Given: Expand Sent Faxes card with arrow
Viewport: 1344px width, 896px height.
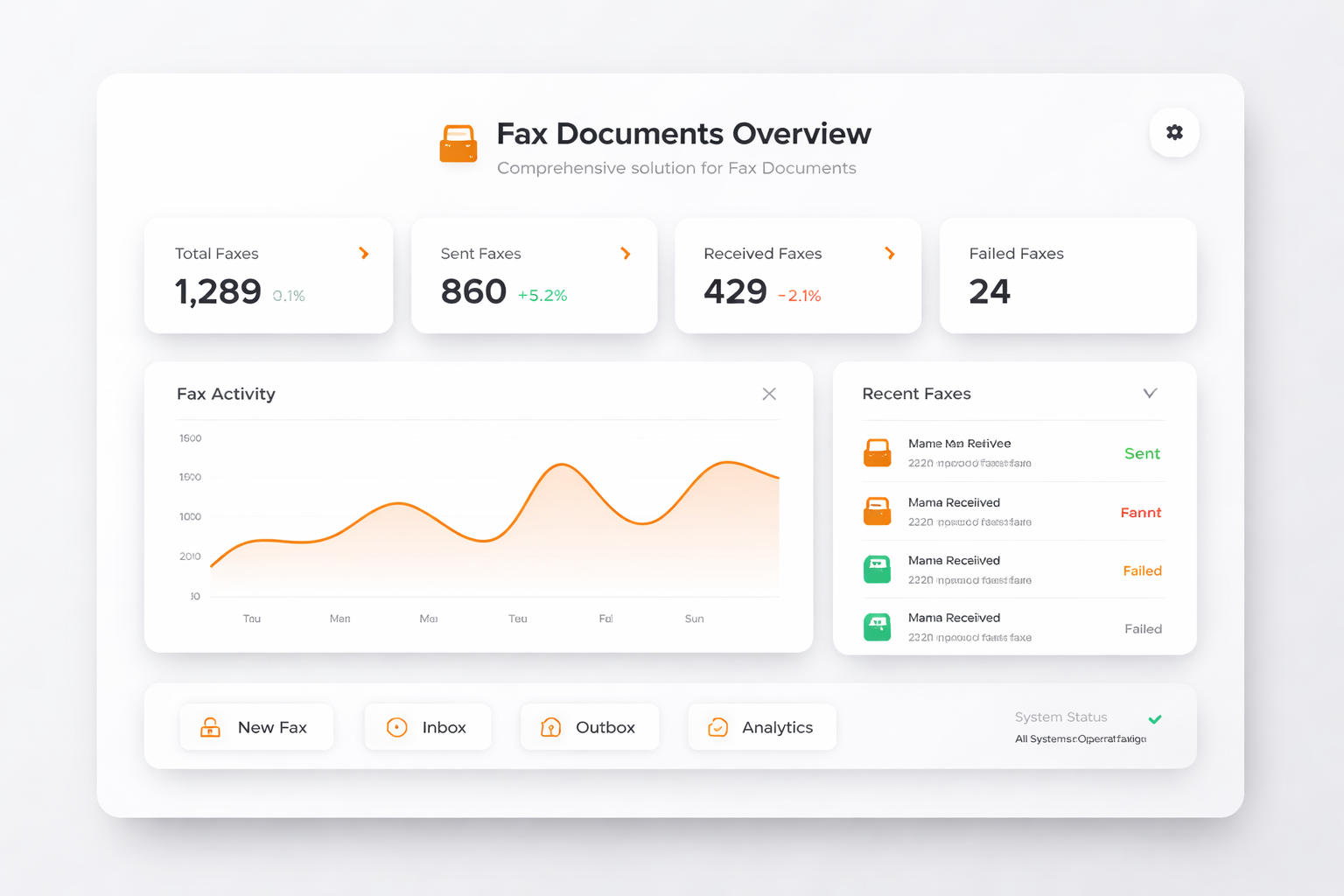Looking at the screenshot, I should click(x=626, y=254).
